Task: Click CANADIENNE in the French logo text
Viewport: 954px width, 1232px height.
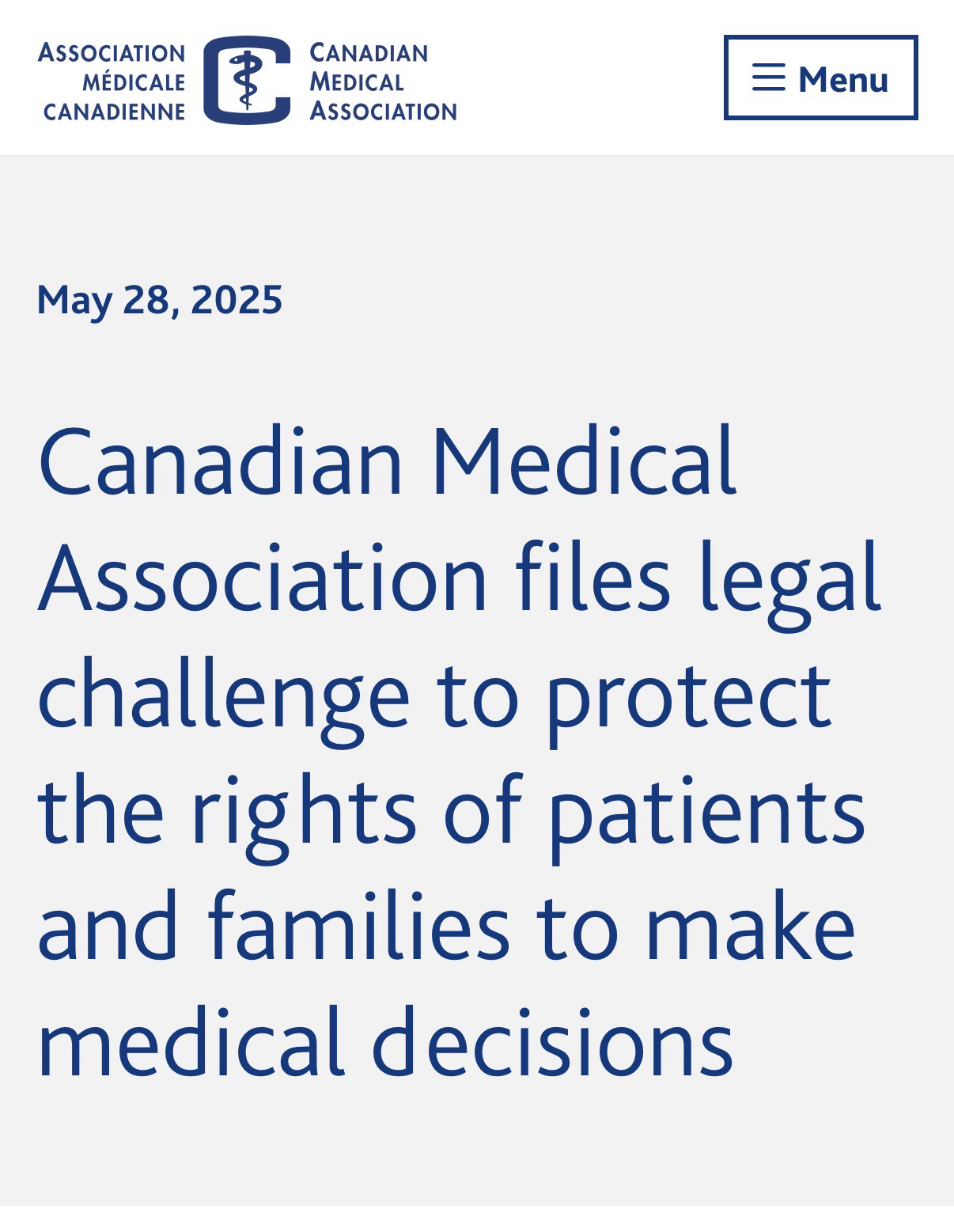Action: (114, 112)
